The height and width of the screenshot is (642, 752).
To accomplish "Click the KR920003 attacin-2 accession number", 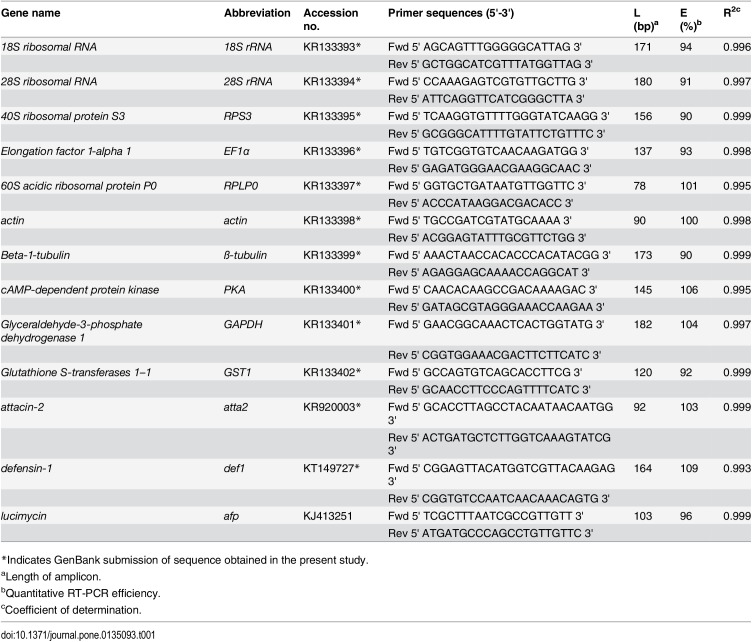I will 332,407.
